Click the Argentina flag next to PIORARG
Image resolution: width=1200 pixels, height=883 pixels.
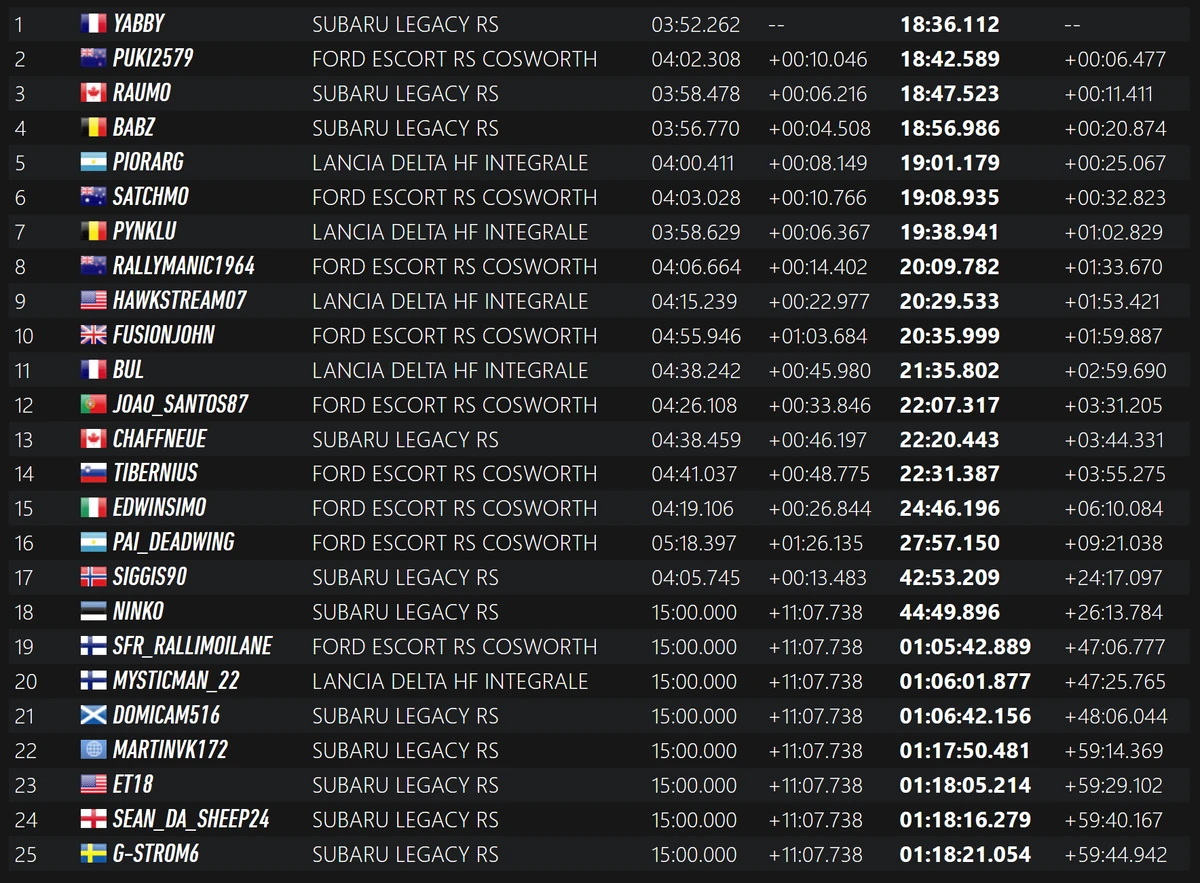[93, 162]
